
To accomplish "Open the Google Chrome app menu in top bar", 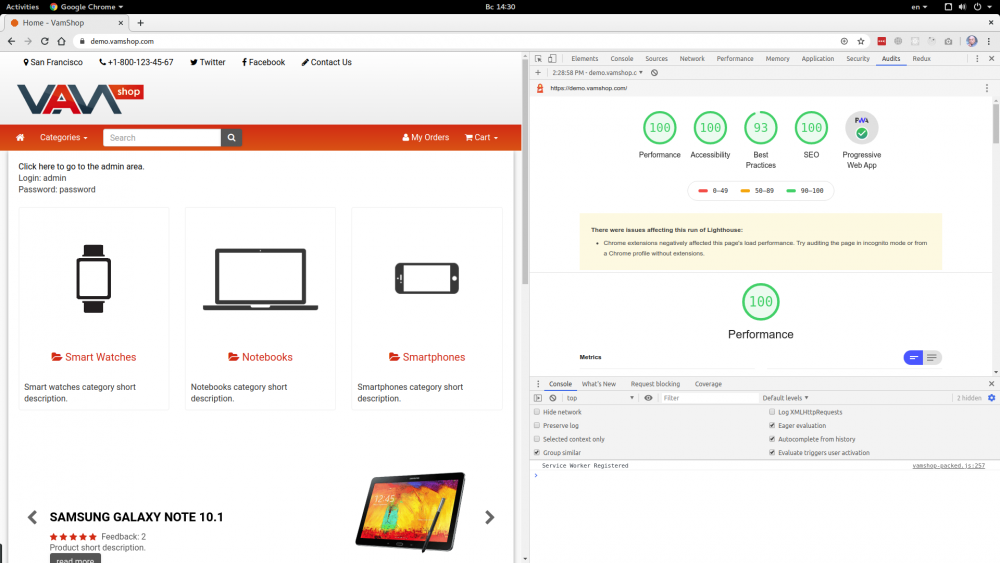I will [x=87, y=6].
